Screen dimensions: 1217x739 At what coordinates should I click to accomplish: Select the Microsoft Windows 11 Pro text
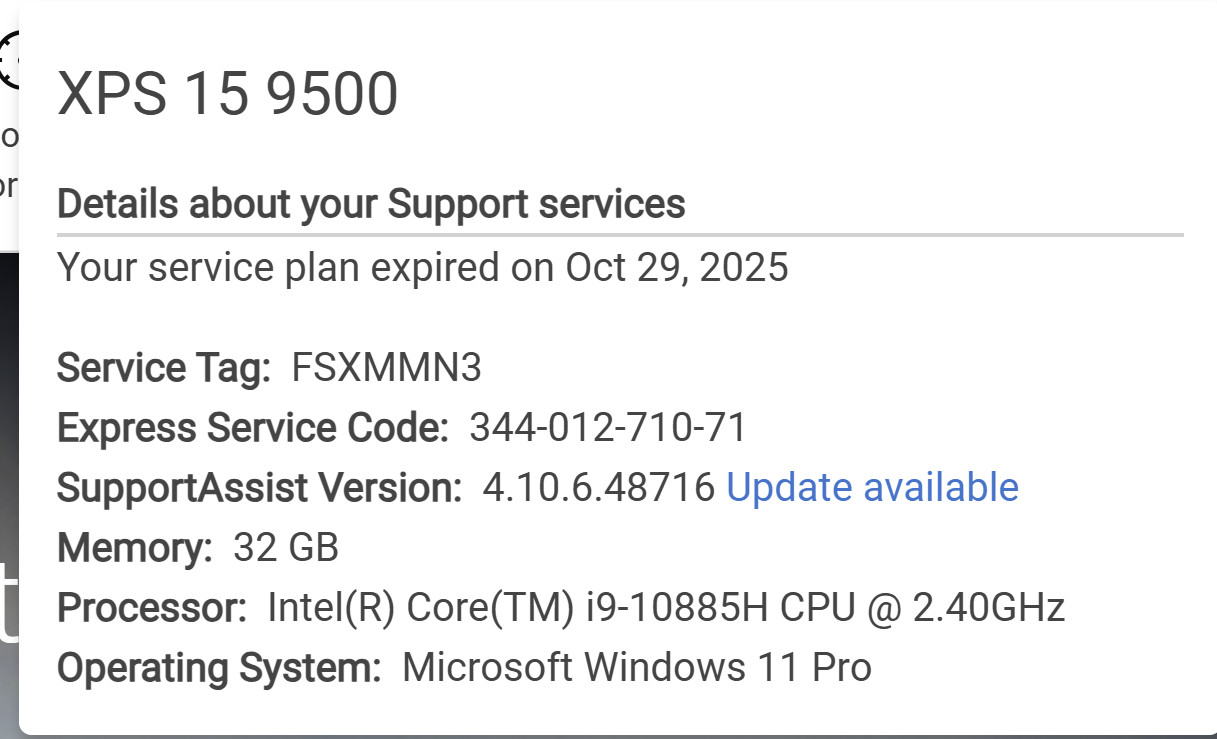(x=637, y=667)
